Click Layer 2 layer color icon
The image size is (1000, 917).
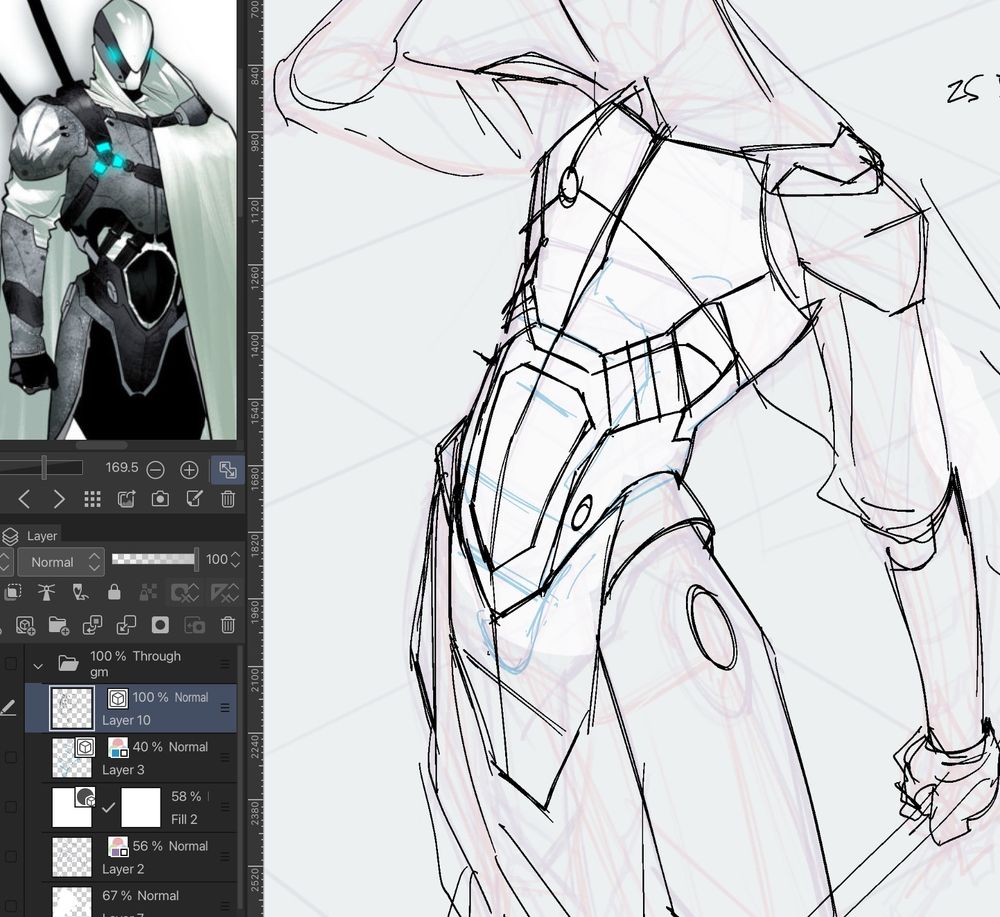click(x=118, y=846)
